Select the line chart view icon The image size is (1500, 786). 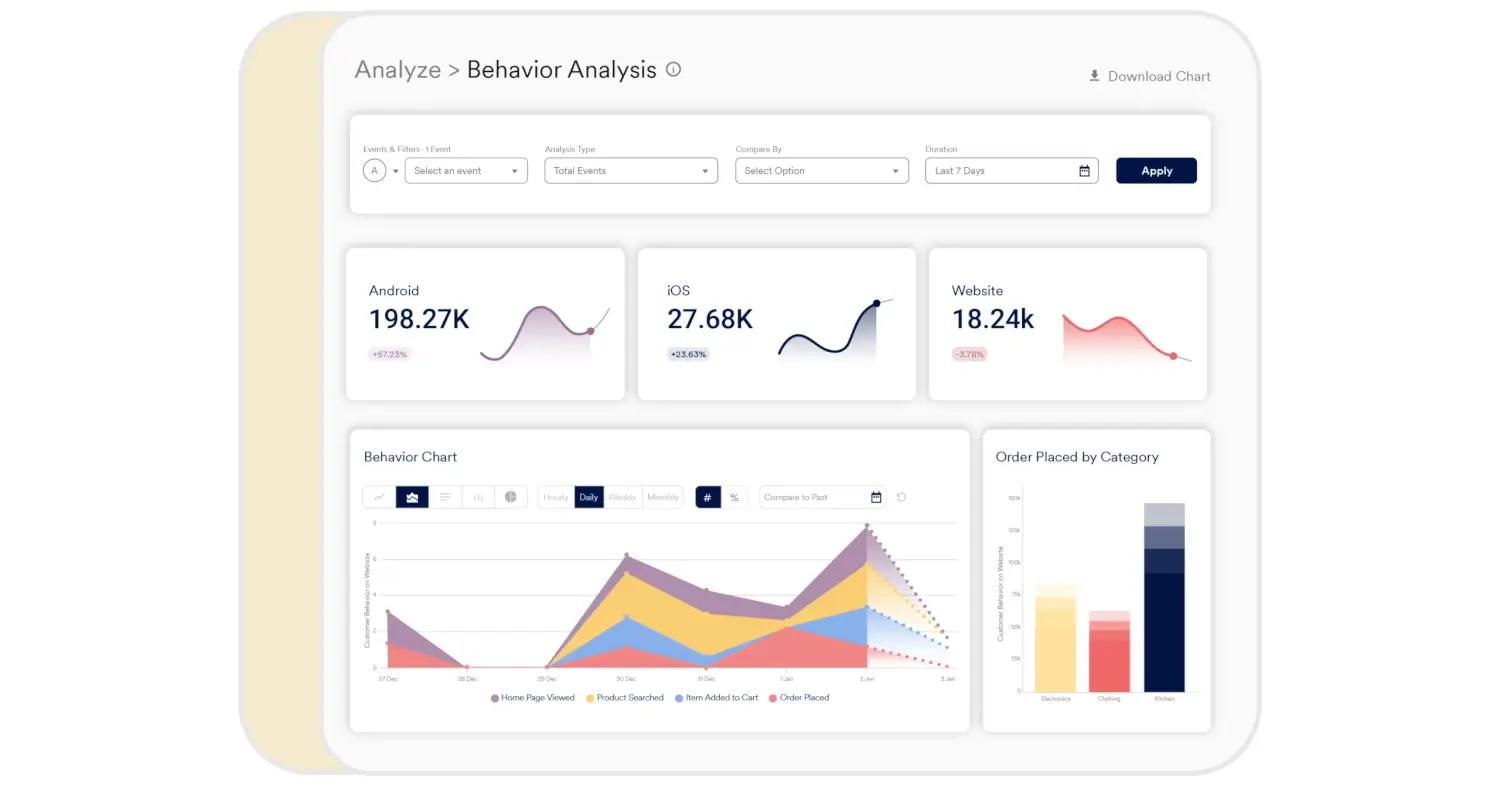(x=379, y=497)
